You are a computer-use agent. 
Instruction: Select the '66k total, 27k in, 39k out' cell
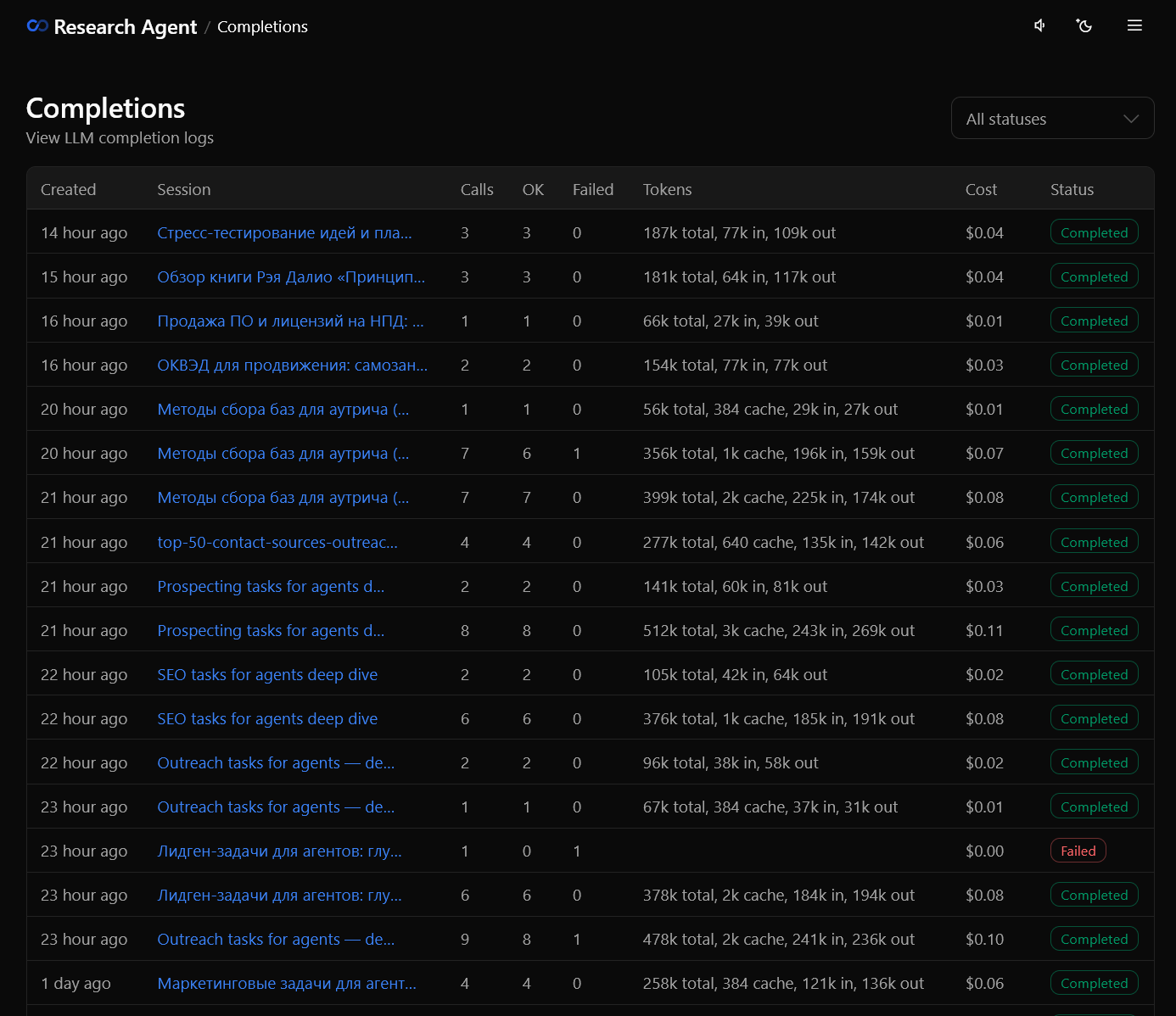point(731,321)
